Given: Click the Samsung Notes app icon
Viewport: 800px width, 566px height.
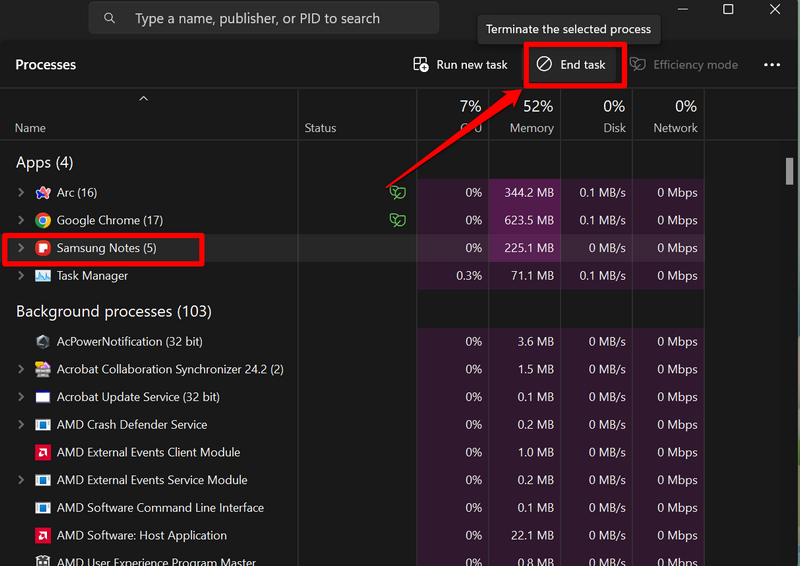Looking at the screenshot, I should [43, 248].
